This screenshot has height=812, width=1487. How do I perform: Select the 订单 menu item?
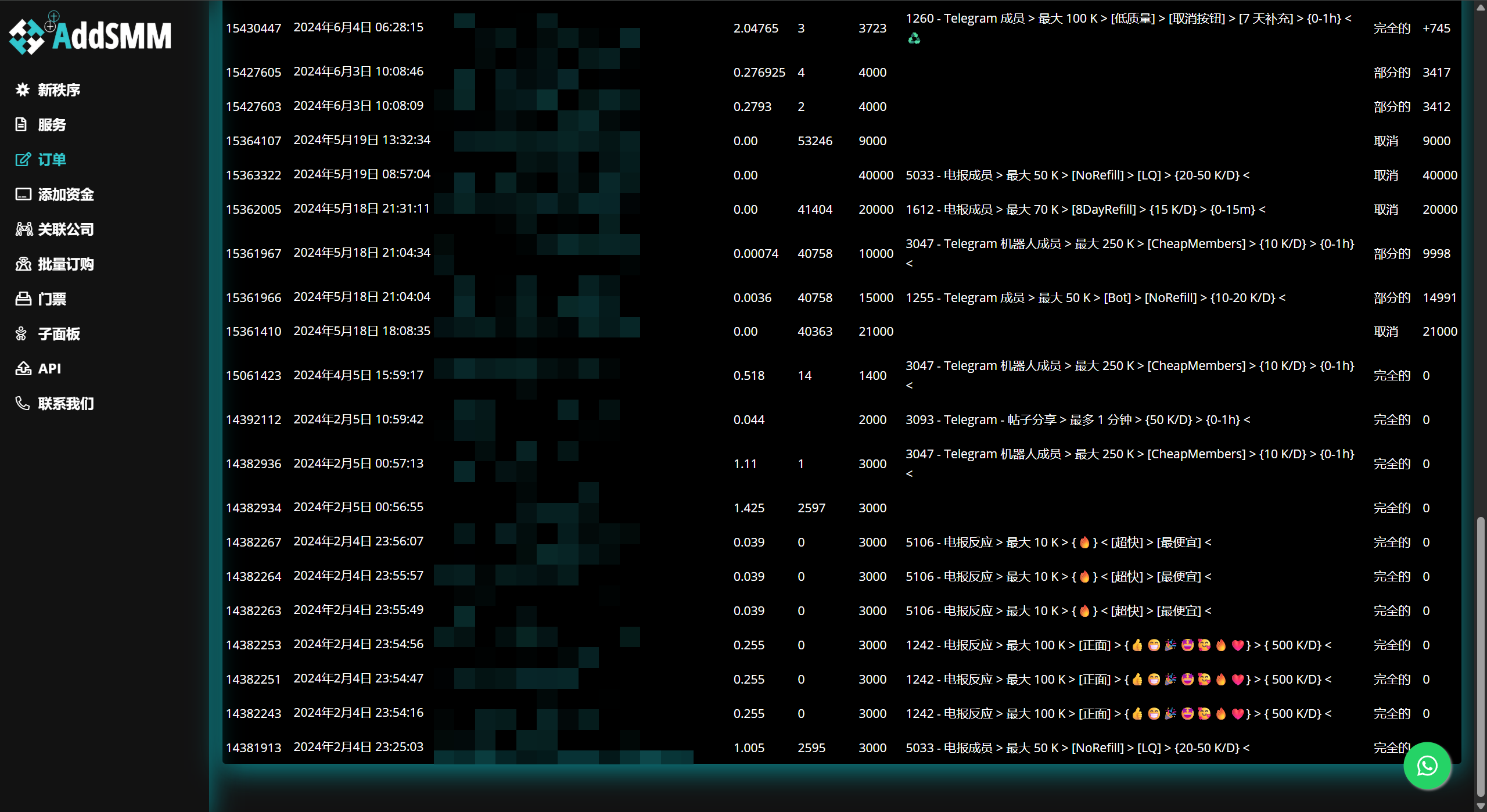52,160
